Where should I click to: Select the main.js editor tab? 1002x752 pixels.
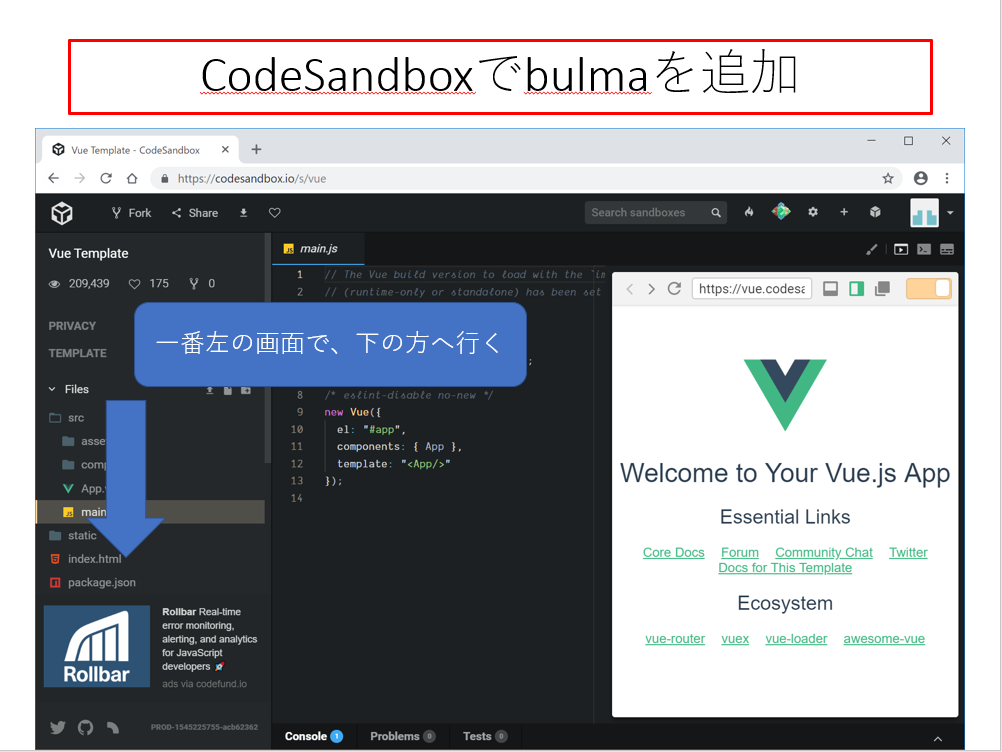point(319,249)
